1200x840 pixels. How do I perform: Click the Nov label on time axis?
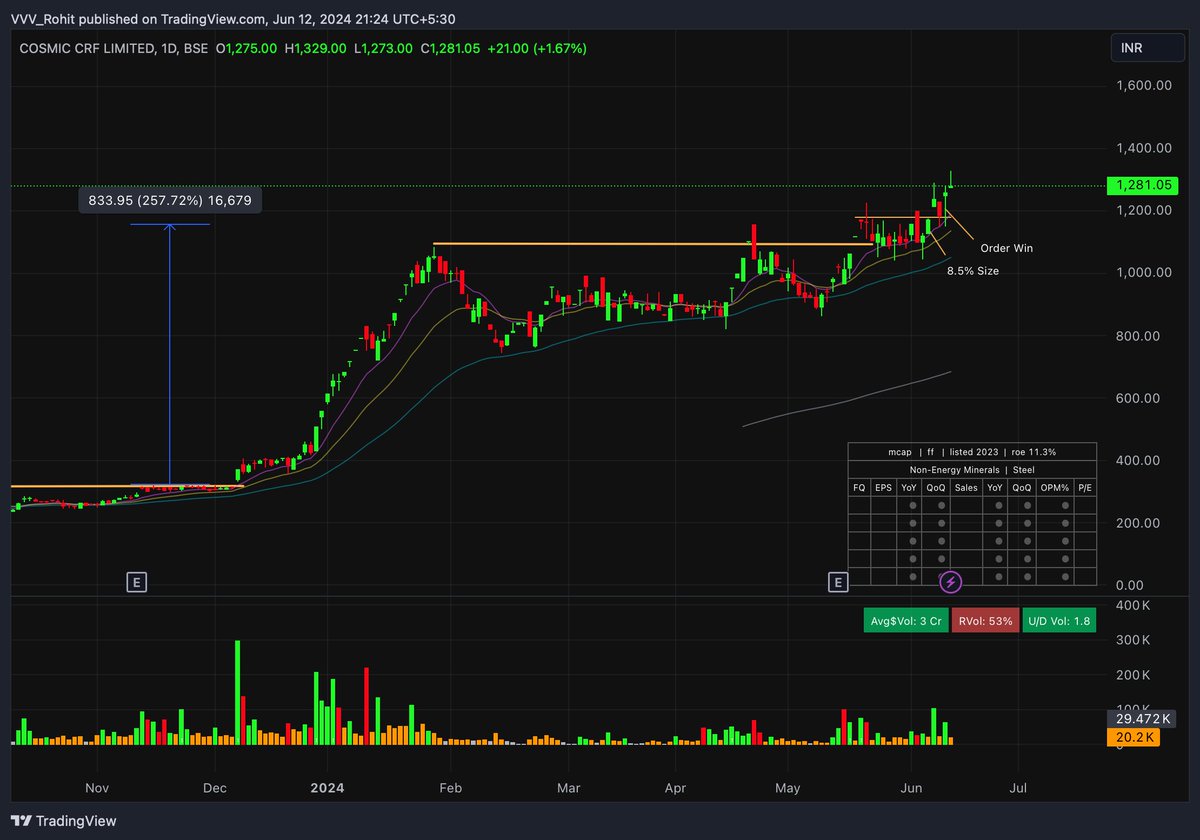(96, 788)
